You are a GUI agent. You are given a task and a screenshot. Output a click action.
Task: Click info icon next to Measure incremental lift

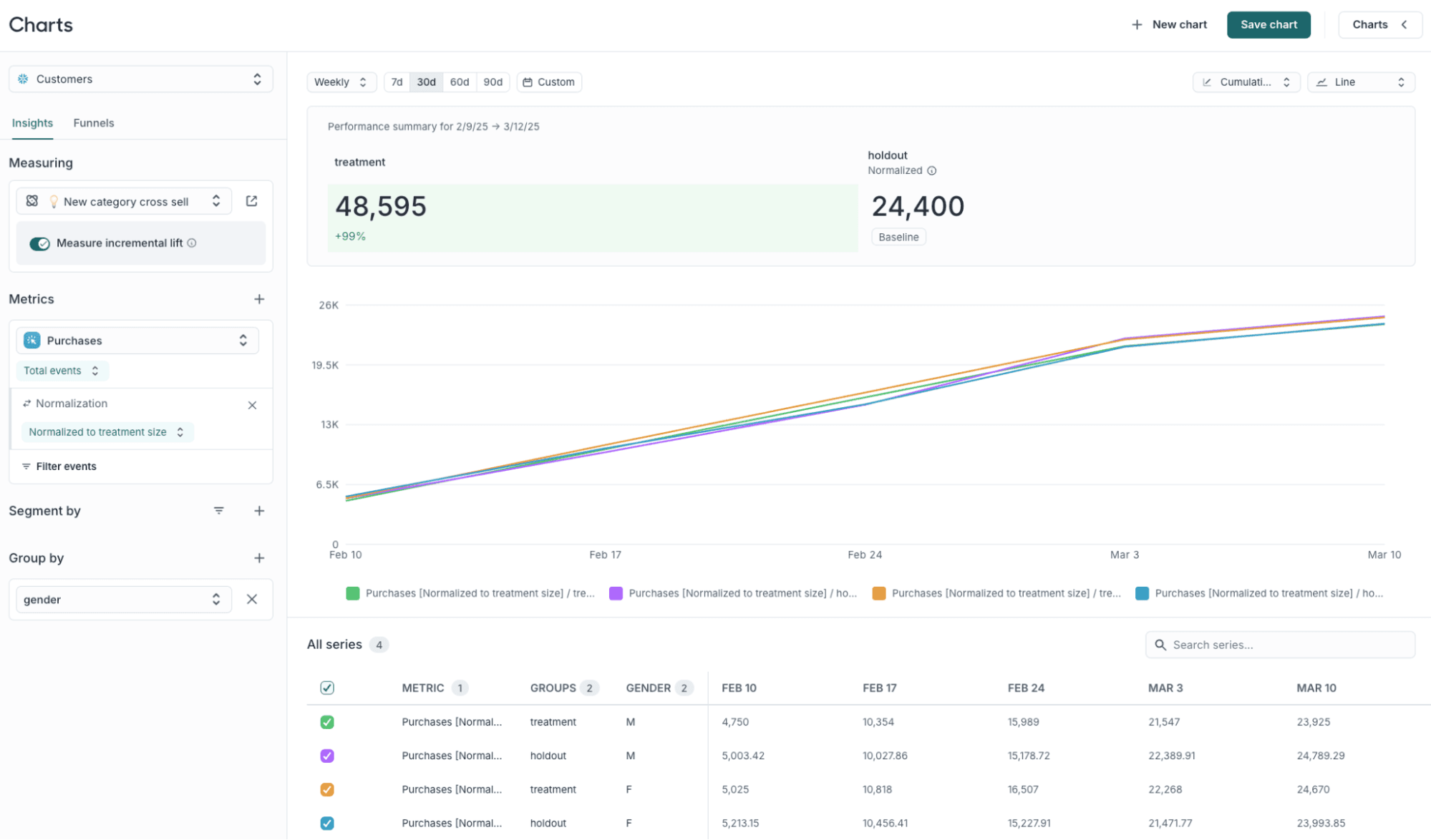[x=192, y=243]
